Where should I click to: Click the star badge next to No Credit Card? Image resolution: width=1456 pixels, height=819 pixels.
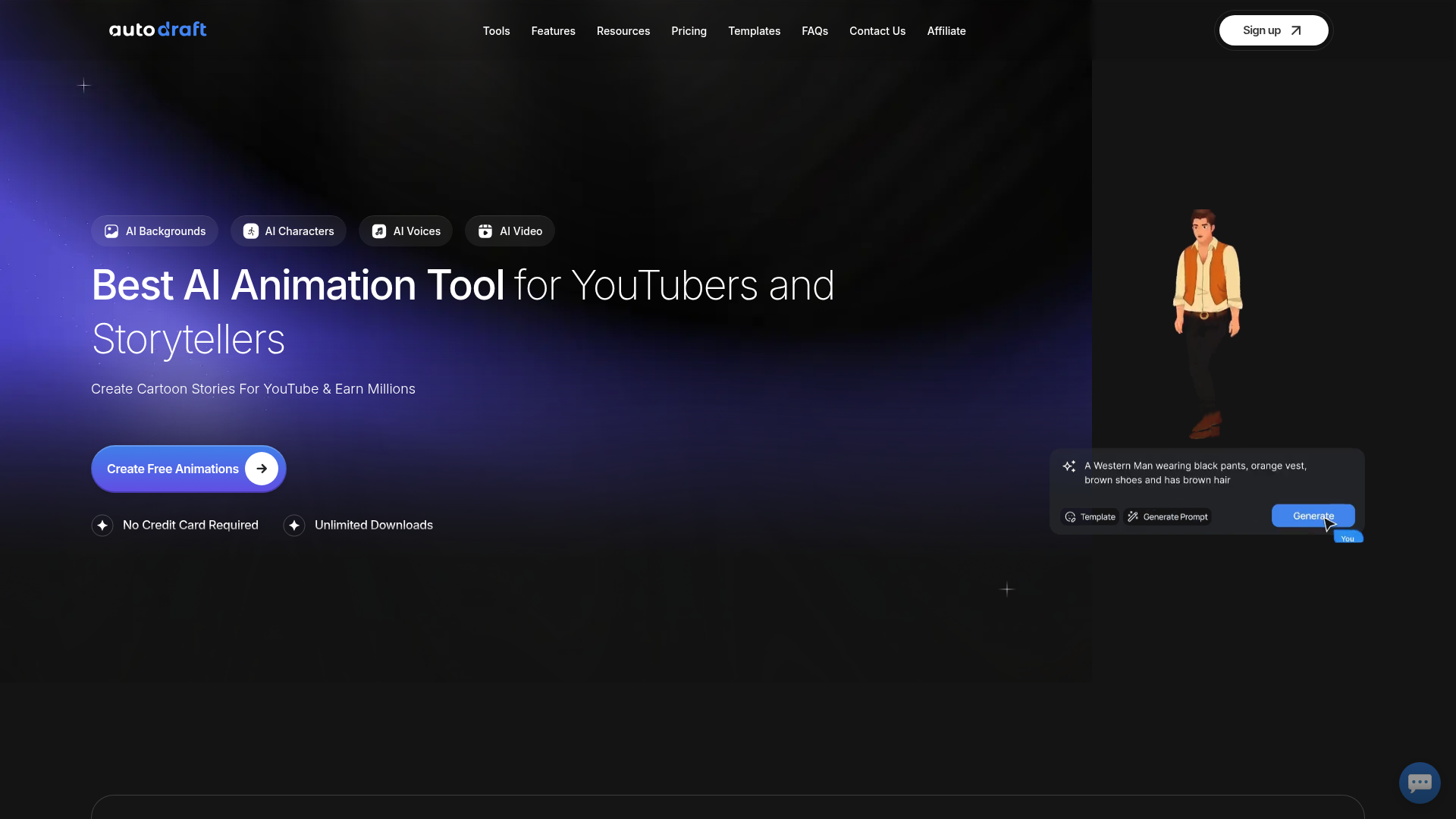coord(102,526)
